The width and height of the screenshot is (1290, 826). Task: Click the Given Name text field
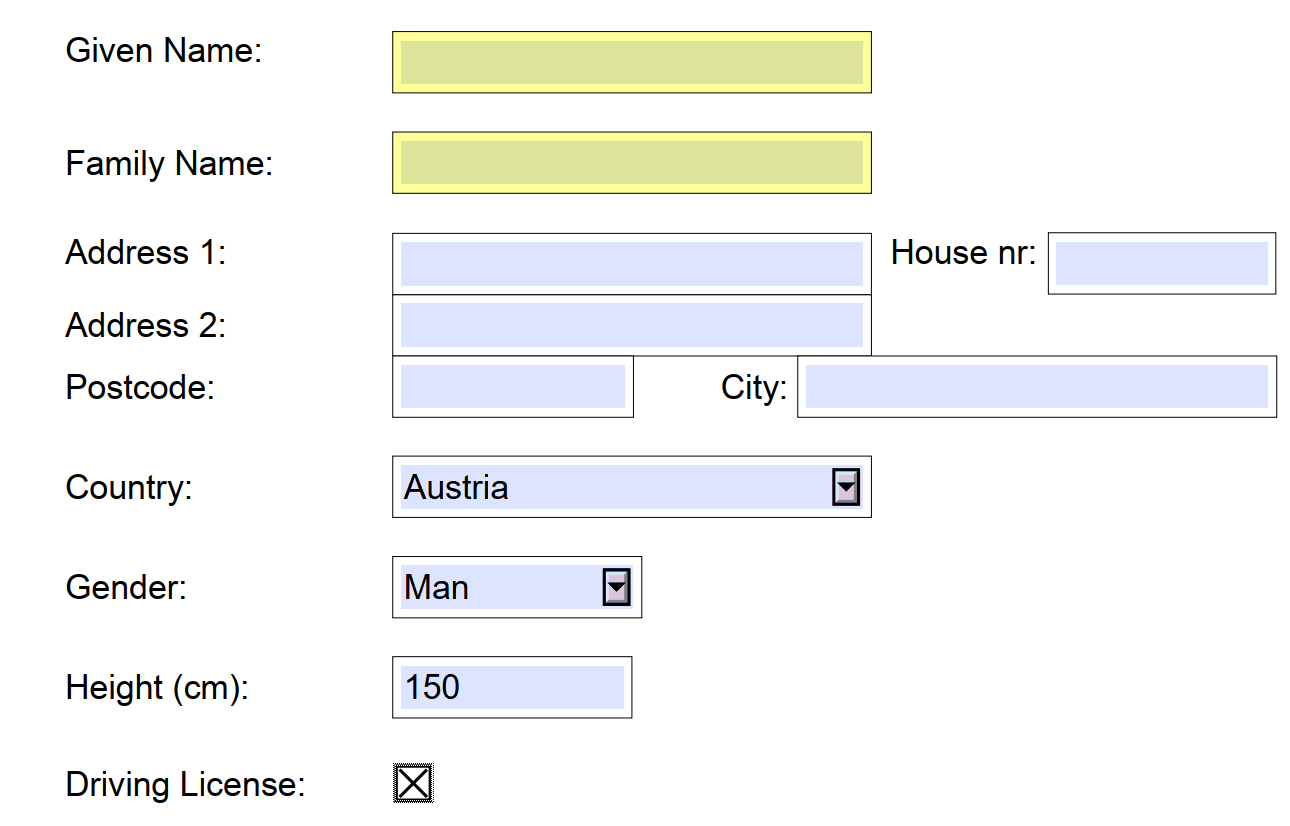point(632,62)
